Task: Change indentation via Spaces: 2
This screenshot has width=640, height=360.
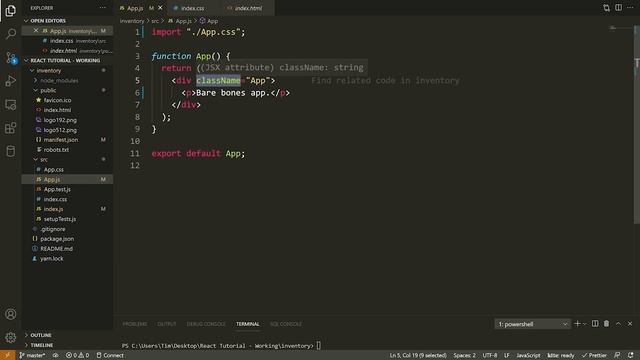Action: [x=464, y=355]
